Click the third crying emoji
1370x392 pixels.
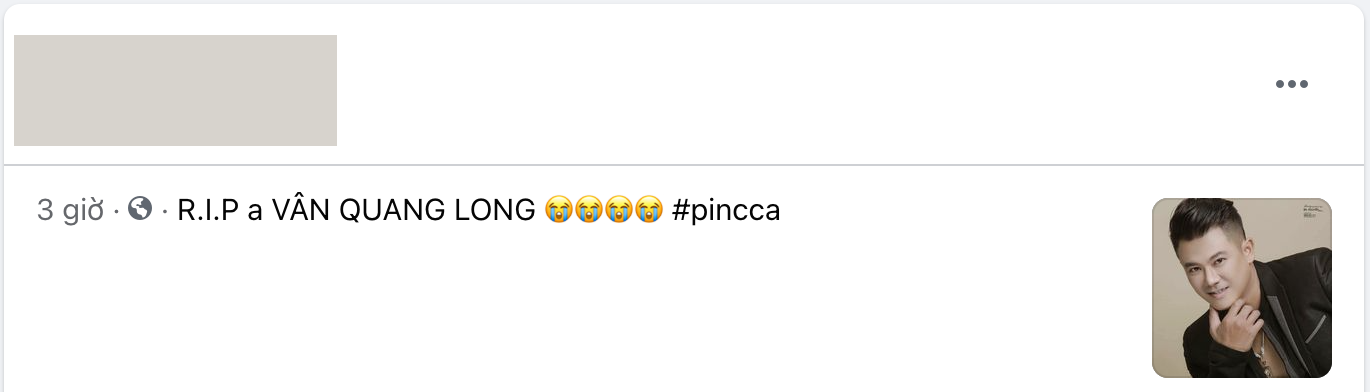(619, 210)
